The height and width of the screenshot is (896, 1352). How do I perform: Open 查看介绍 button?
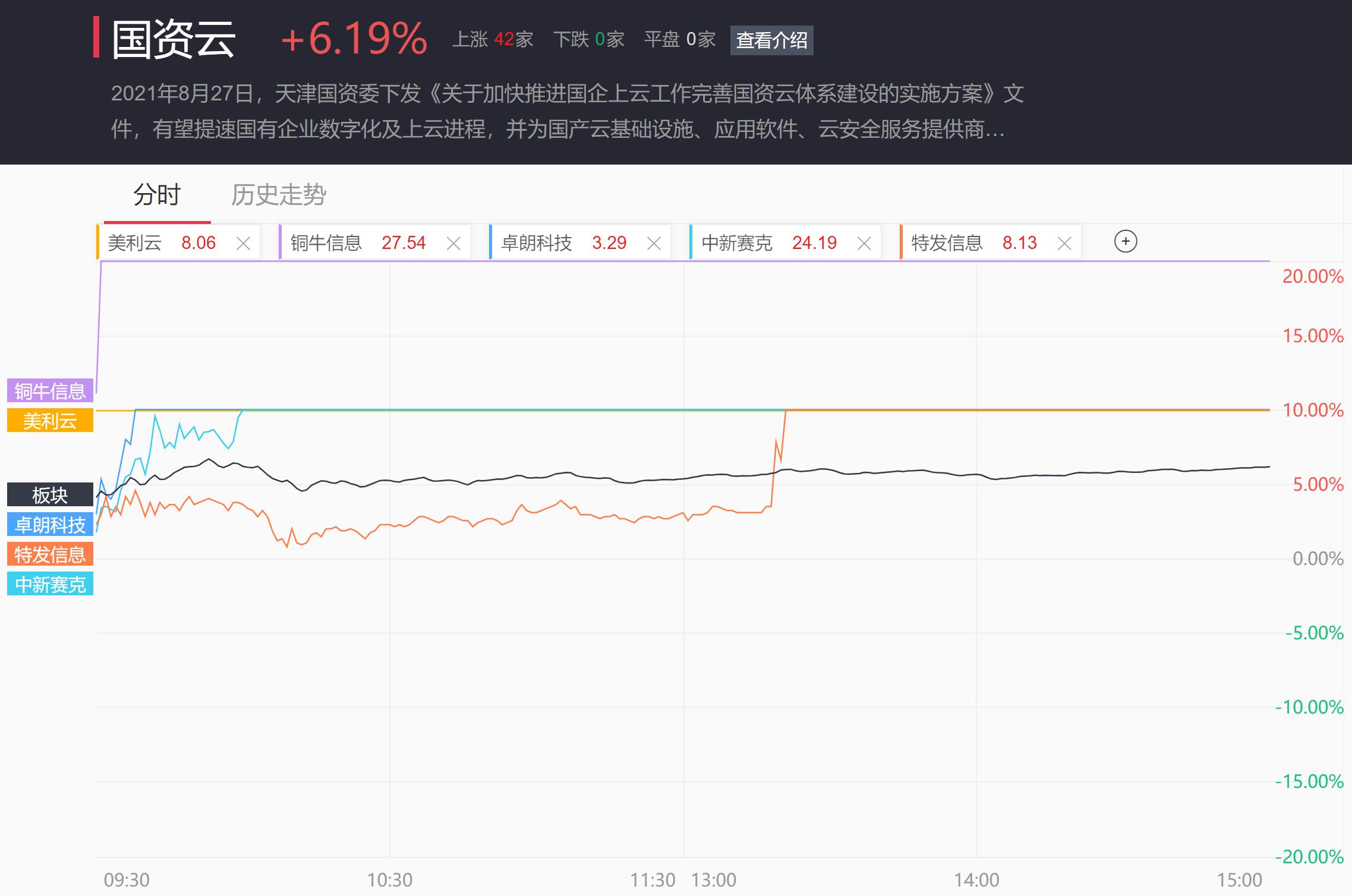click(771, 40)
